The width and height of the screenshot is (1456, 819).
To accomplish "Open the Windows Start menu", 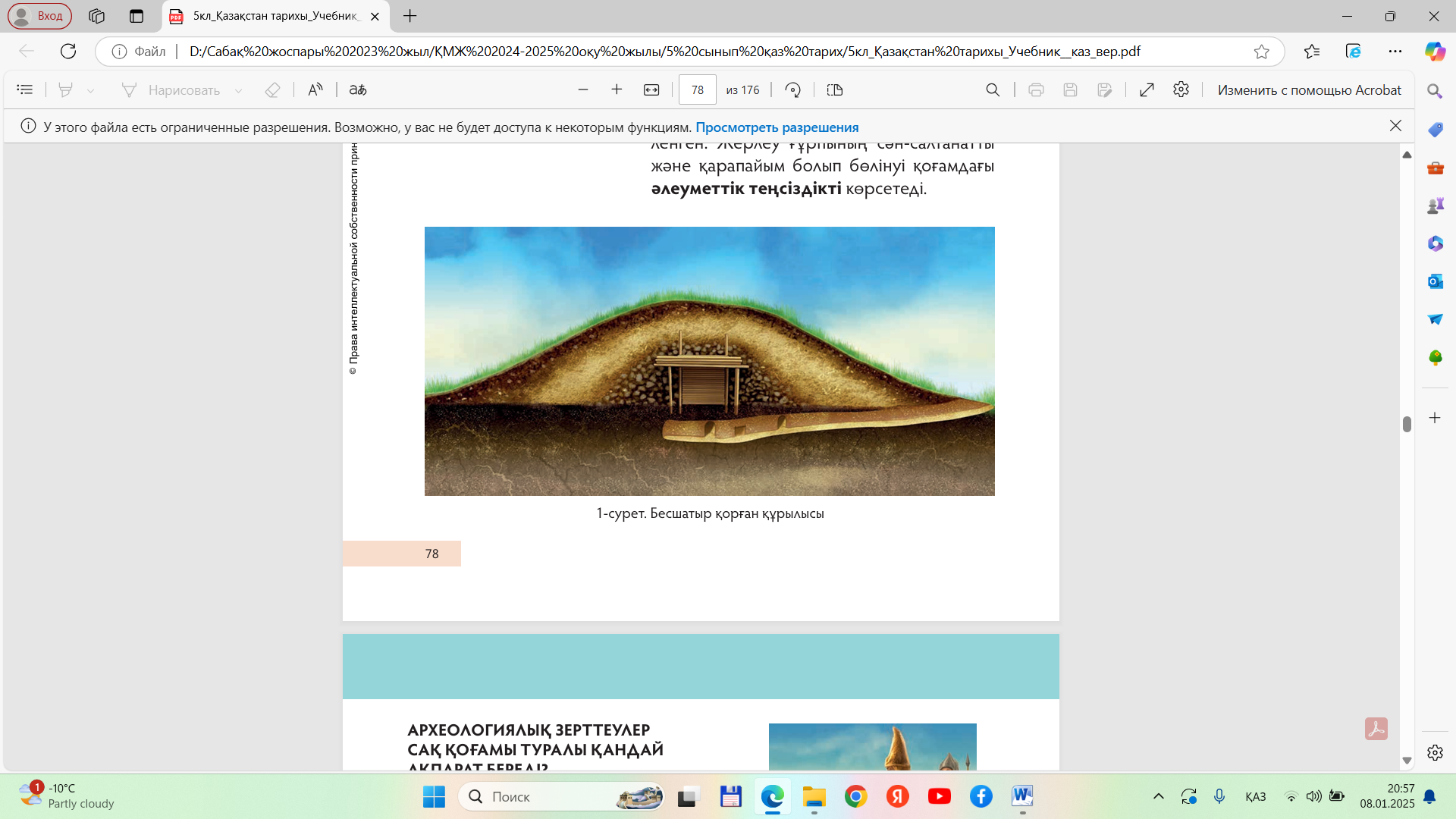I will 434,796.
